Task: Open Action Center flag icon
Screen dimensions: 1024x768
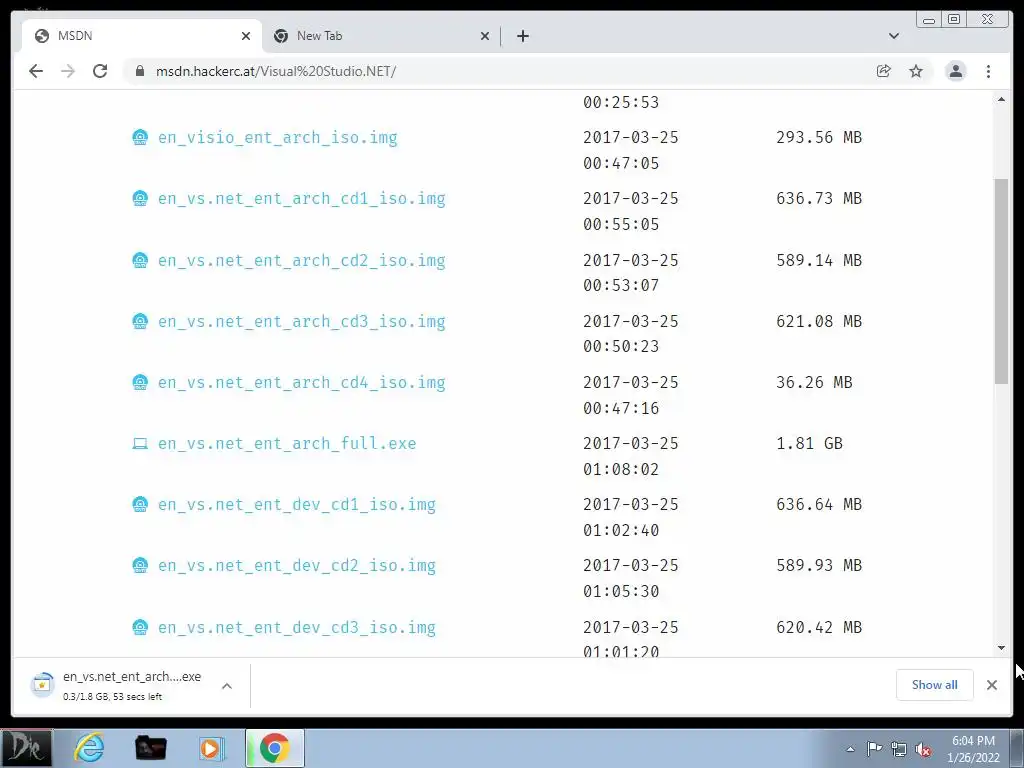Action: pos(874,749)
